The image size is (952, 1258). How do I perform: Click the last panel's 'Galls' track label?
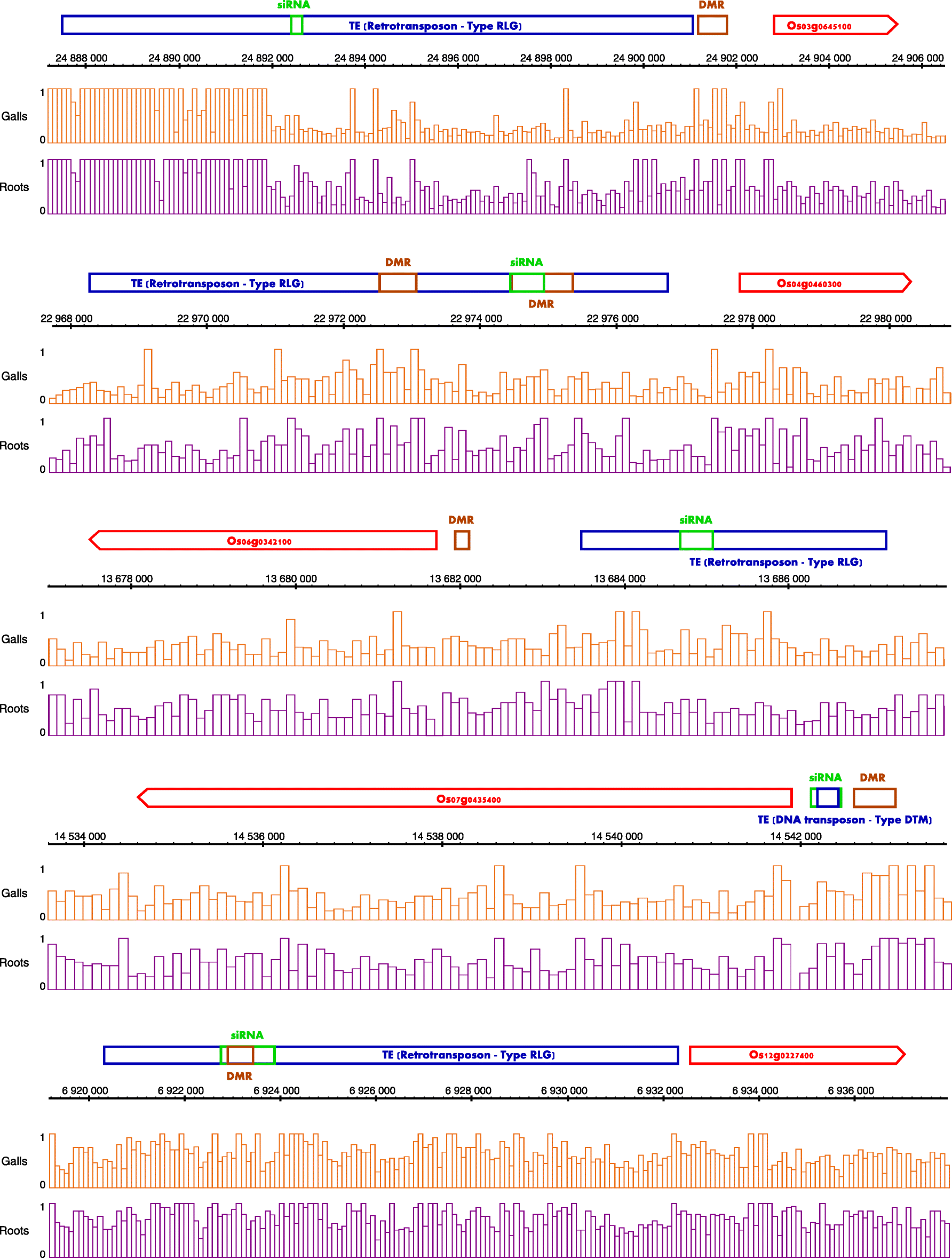(14, 1161)
